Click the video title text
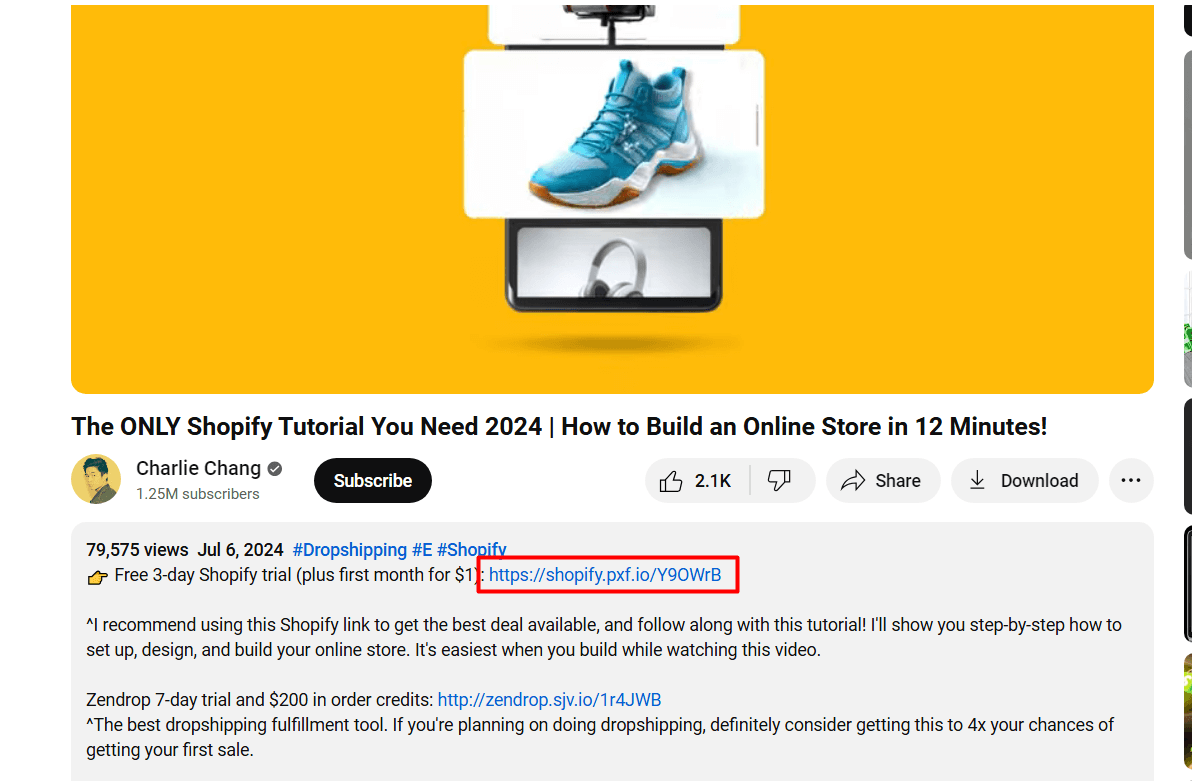Screen dimensions: 1192x781 pyautogui.click(x=559, y=427)
